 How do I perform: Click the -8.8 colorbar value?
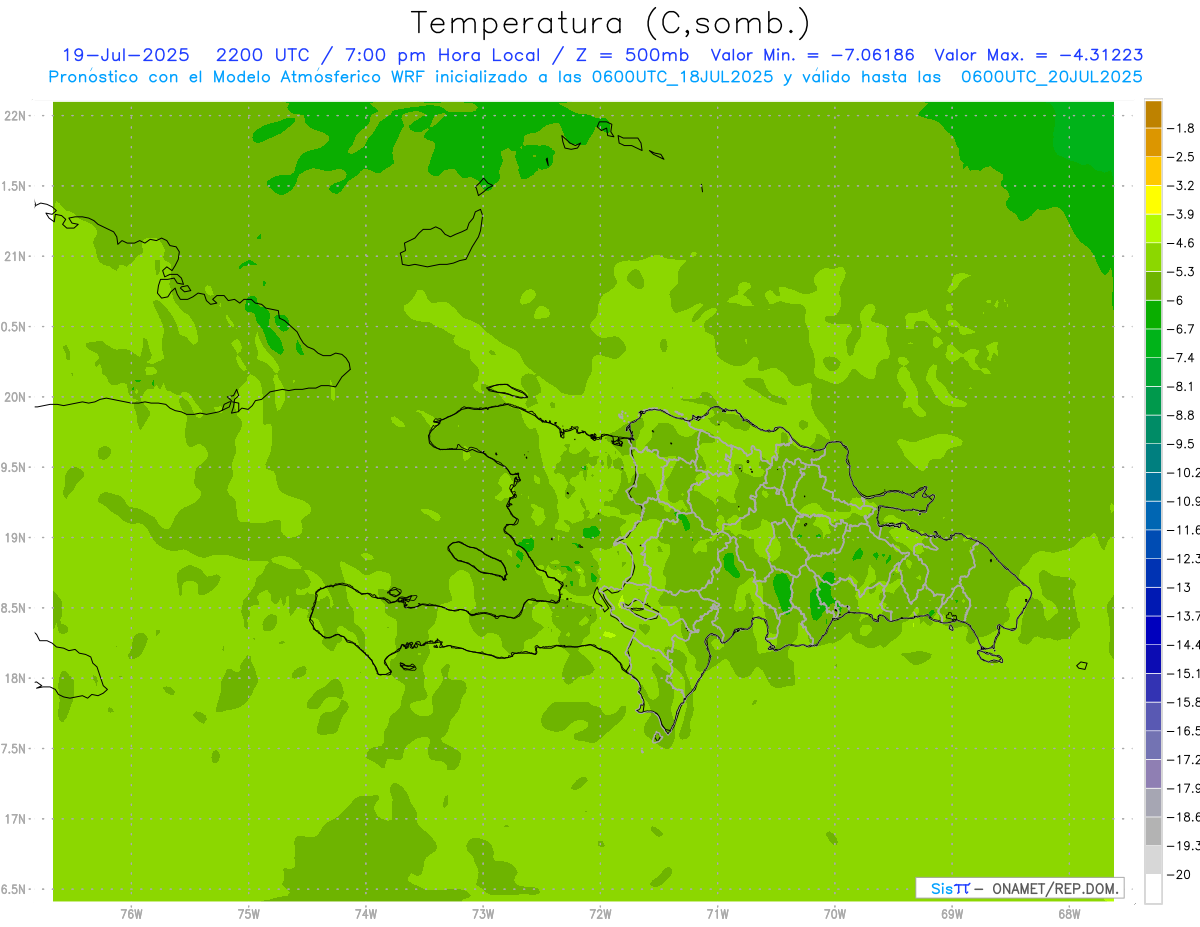(x=1181, y=415)
